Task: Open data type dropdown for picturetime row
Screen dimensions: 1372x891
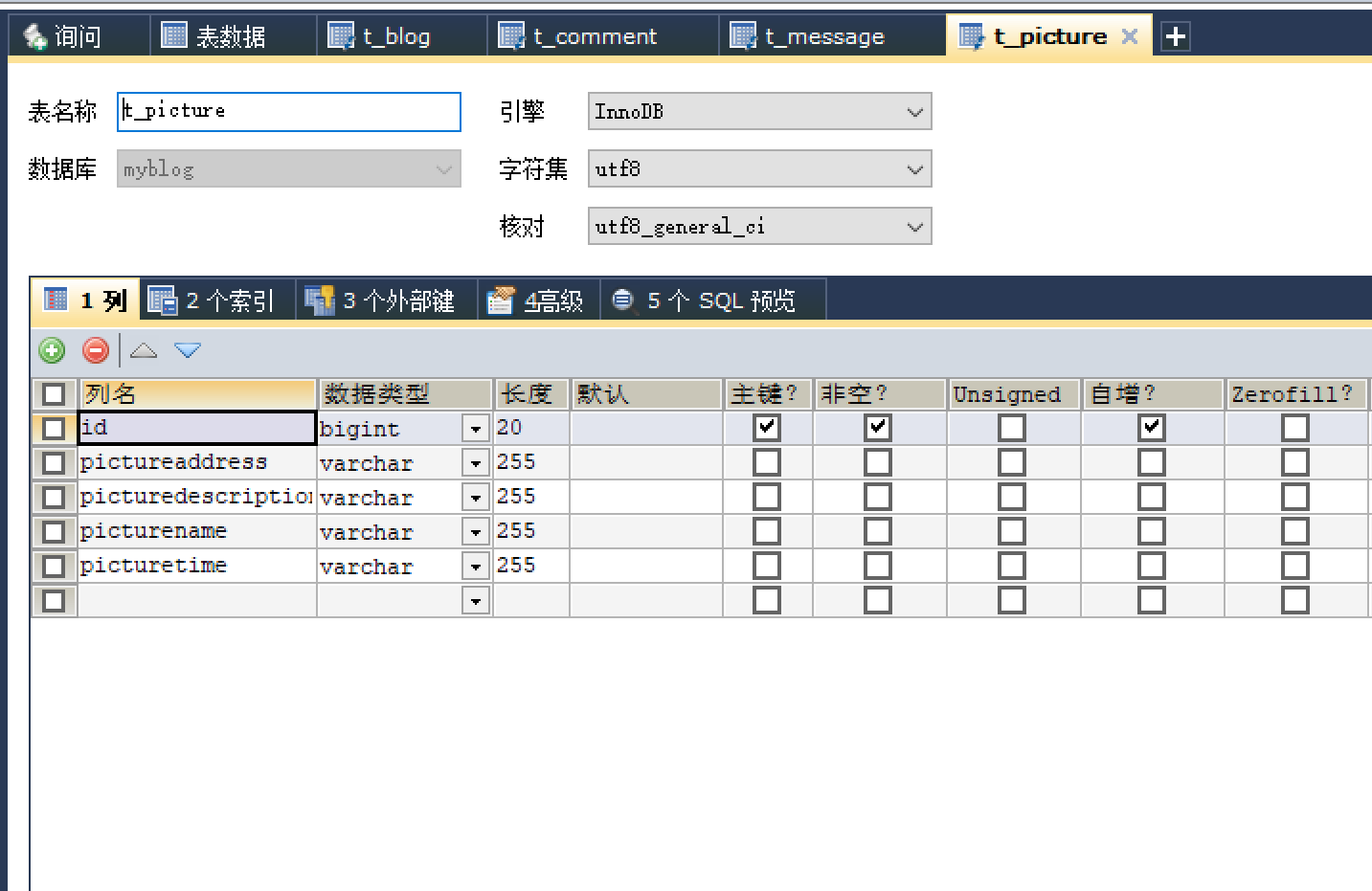Action: [x=476, y=567]
